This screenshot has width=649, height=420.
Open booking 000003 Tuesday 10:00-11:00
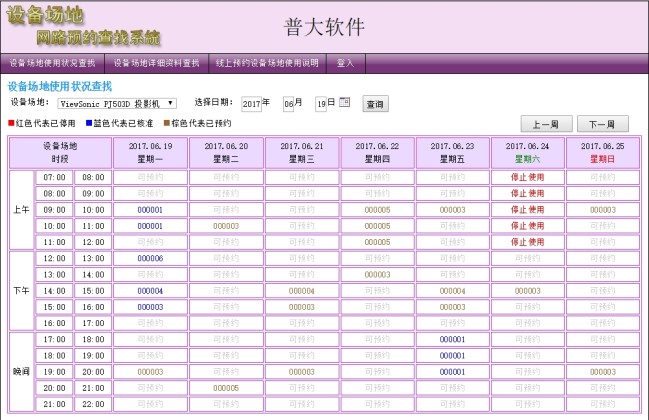(226, 226)
